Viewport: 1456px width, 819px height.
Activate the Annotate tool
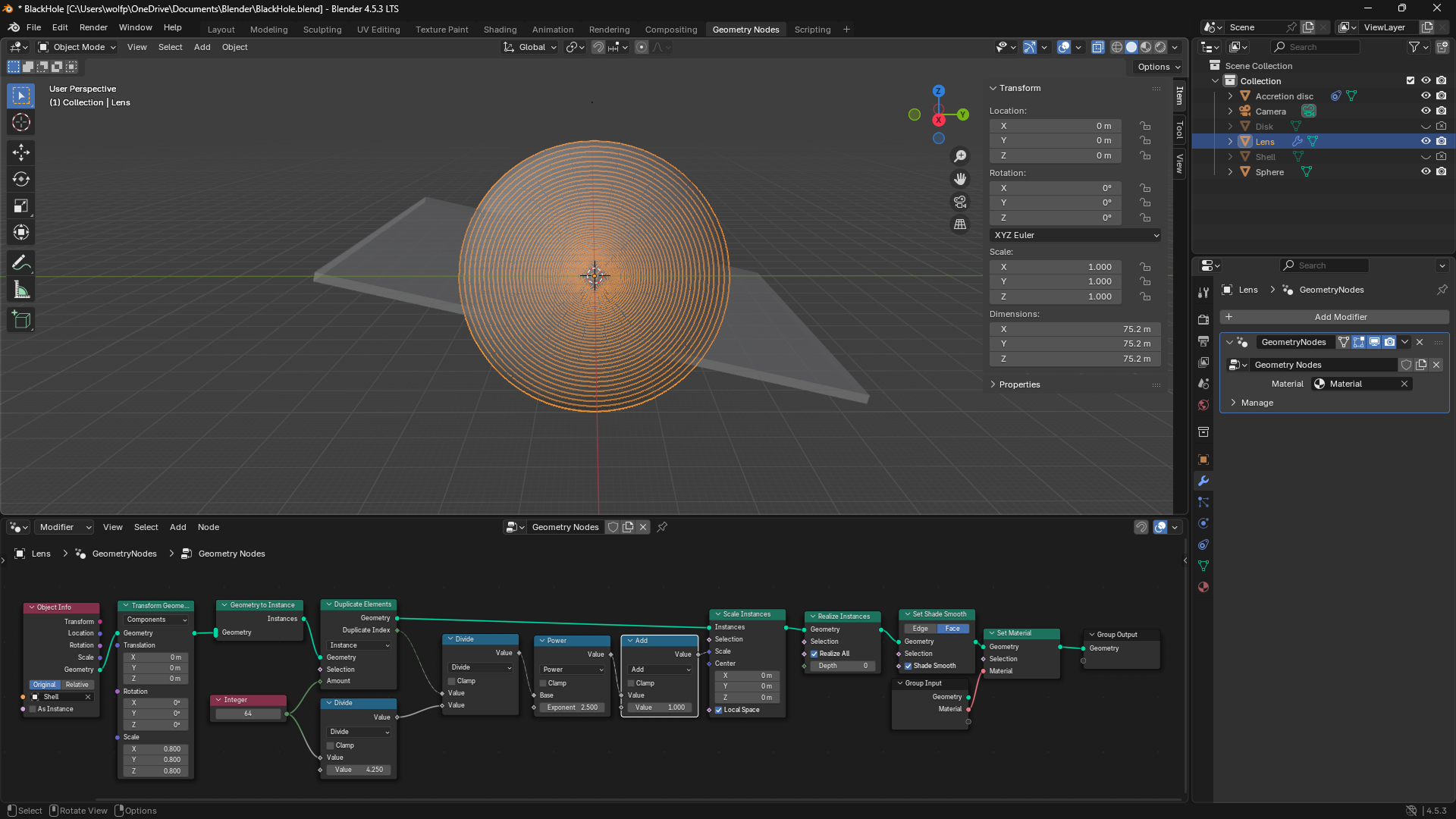tap(21, 263)
